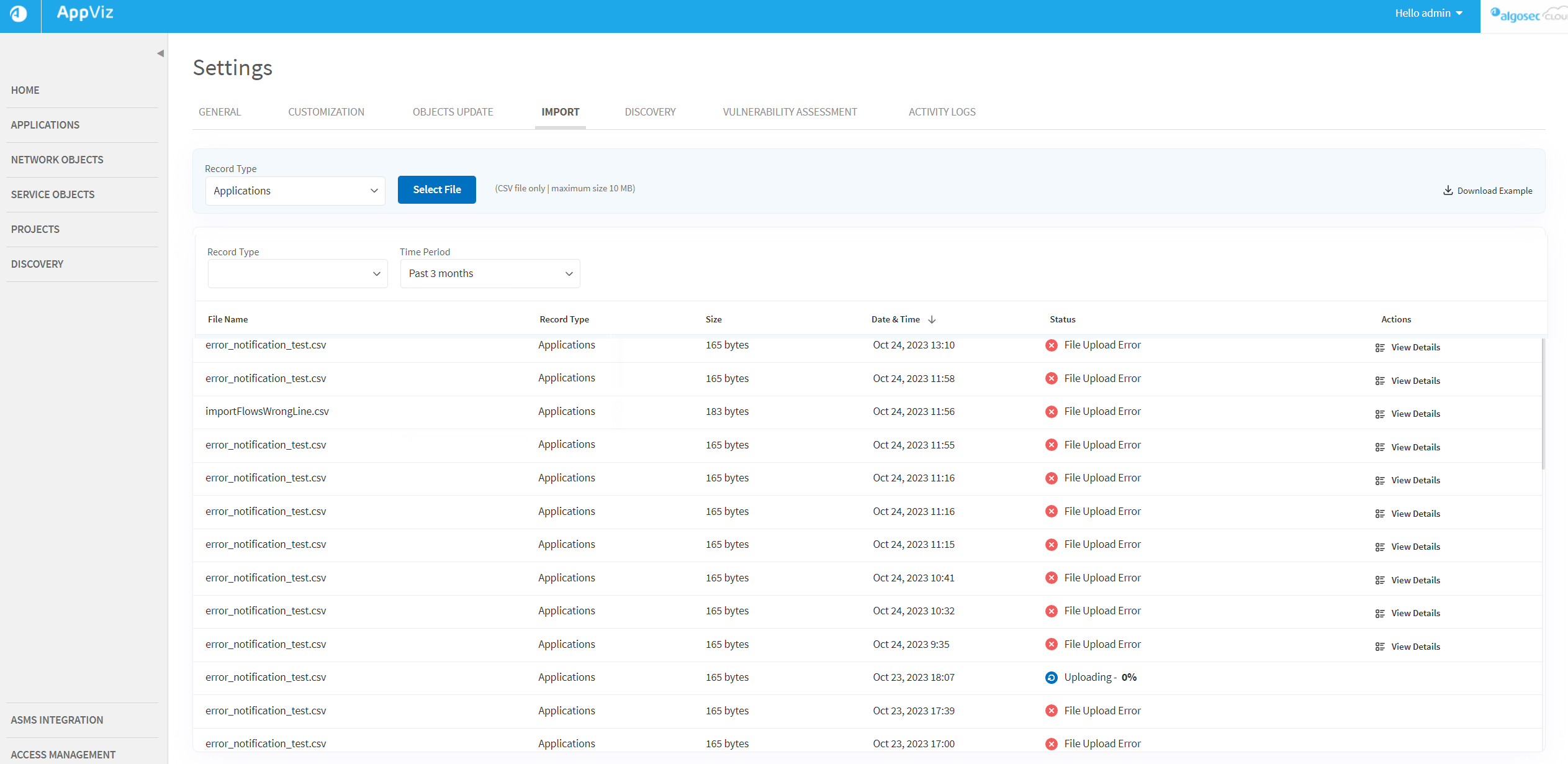Open the Hello admin user menu

point(1429,13)
